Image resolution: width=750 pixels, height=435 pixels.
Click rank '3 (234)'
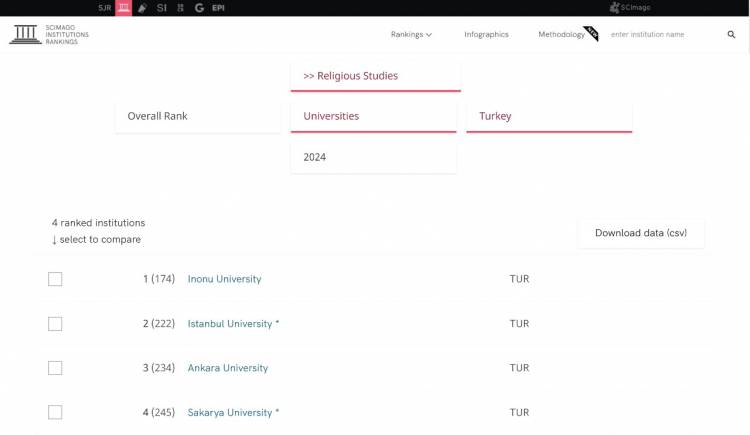click(159, 368)
